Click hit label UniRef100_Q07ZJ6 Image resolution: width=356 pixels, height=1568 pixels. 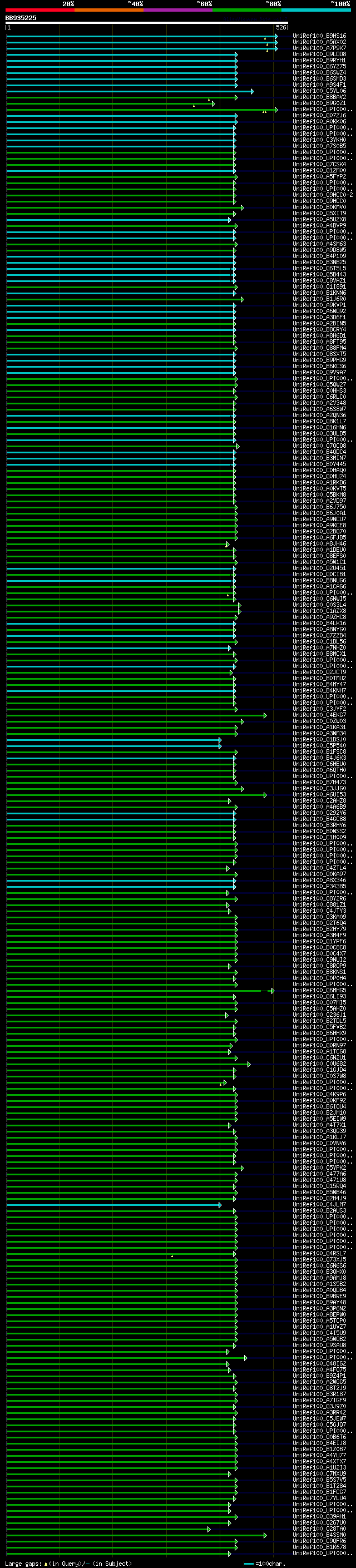click(319, 116)
